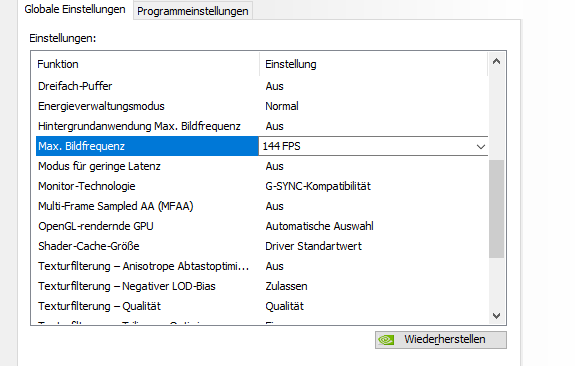Screen dimensions: 575x366
Task: Click the Aus value for Dreifach-Puffer
Action: coord(274,86)
